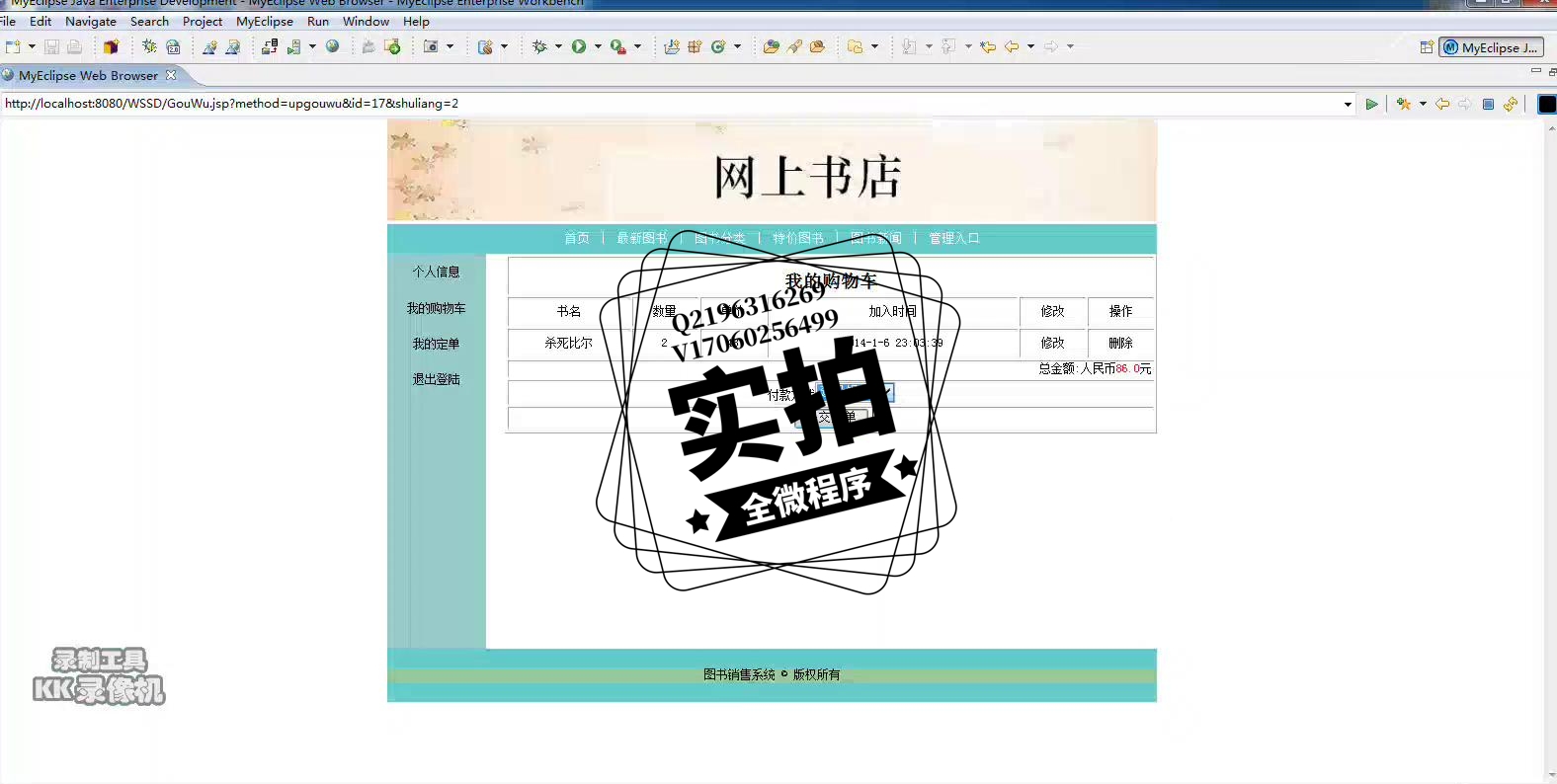Image resolution: width=1557 pixels, height=784 pixels.
Task: Click the browser Back arrow icon
Action: click(x=1442, y=104)
